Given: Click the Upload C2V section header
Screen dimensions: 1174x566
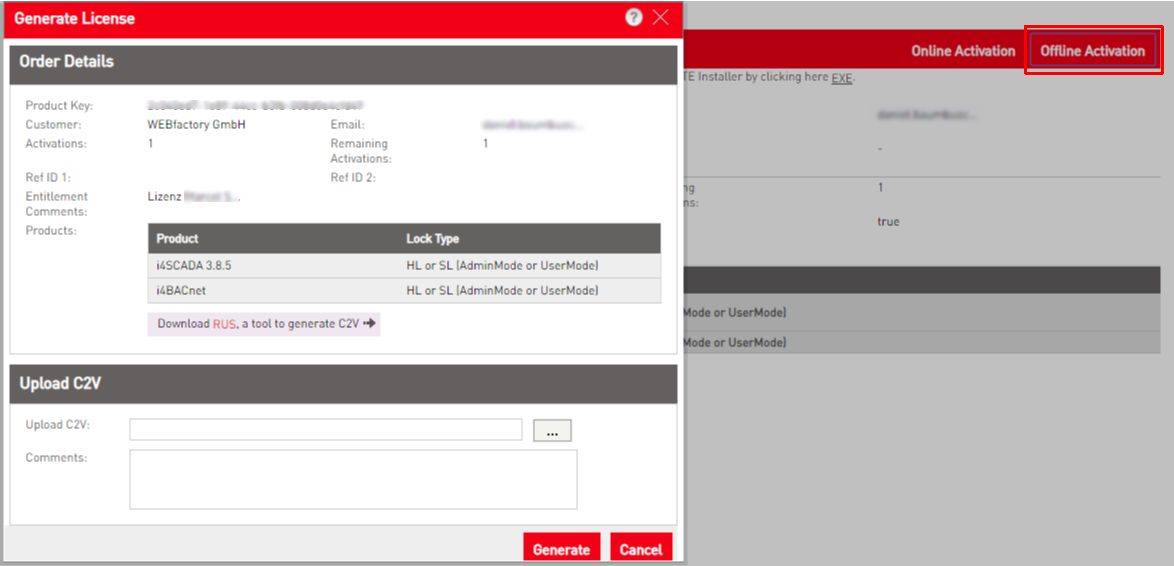Looking at the screenshot, I should click(343, 384).
